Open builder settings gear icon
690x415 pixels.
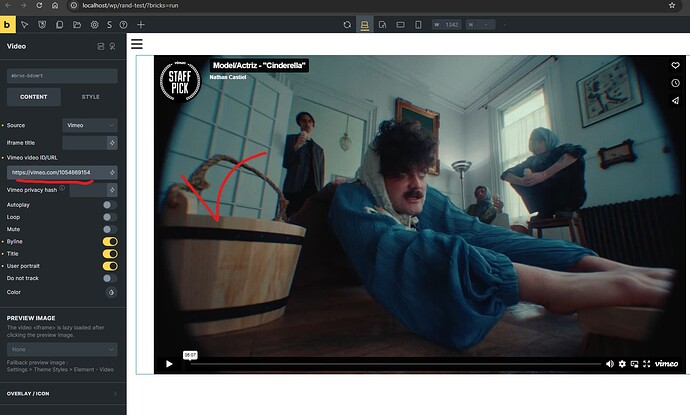point(94,25)
